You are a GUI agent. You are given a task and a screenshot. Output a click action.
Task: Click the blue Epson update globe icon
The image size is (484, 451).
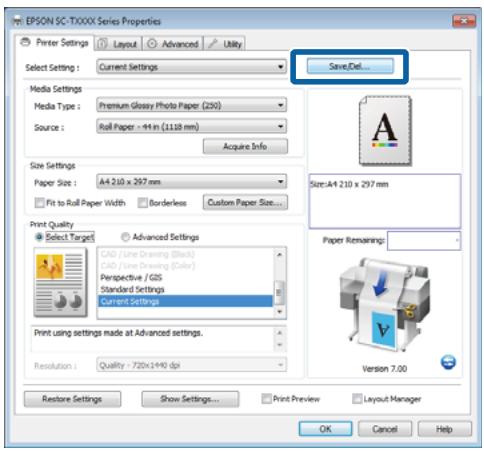(448, 362)
